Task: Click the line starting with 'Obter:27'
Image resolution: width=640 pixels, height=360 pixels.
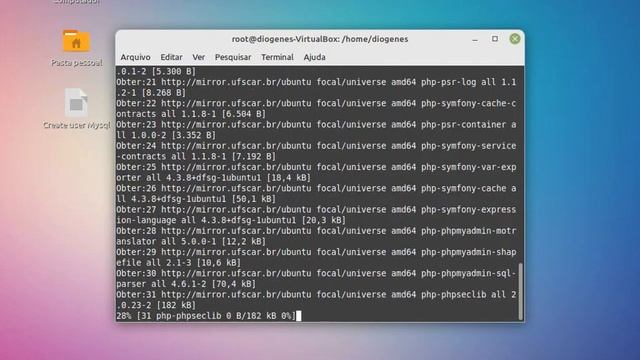Action: pos(316,209)
